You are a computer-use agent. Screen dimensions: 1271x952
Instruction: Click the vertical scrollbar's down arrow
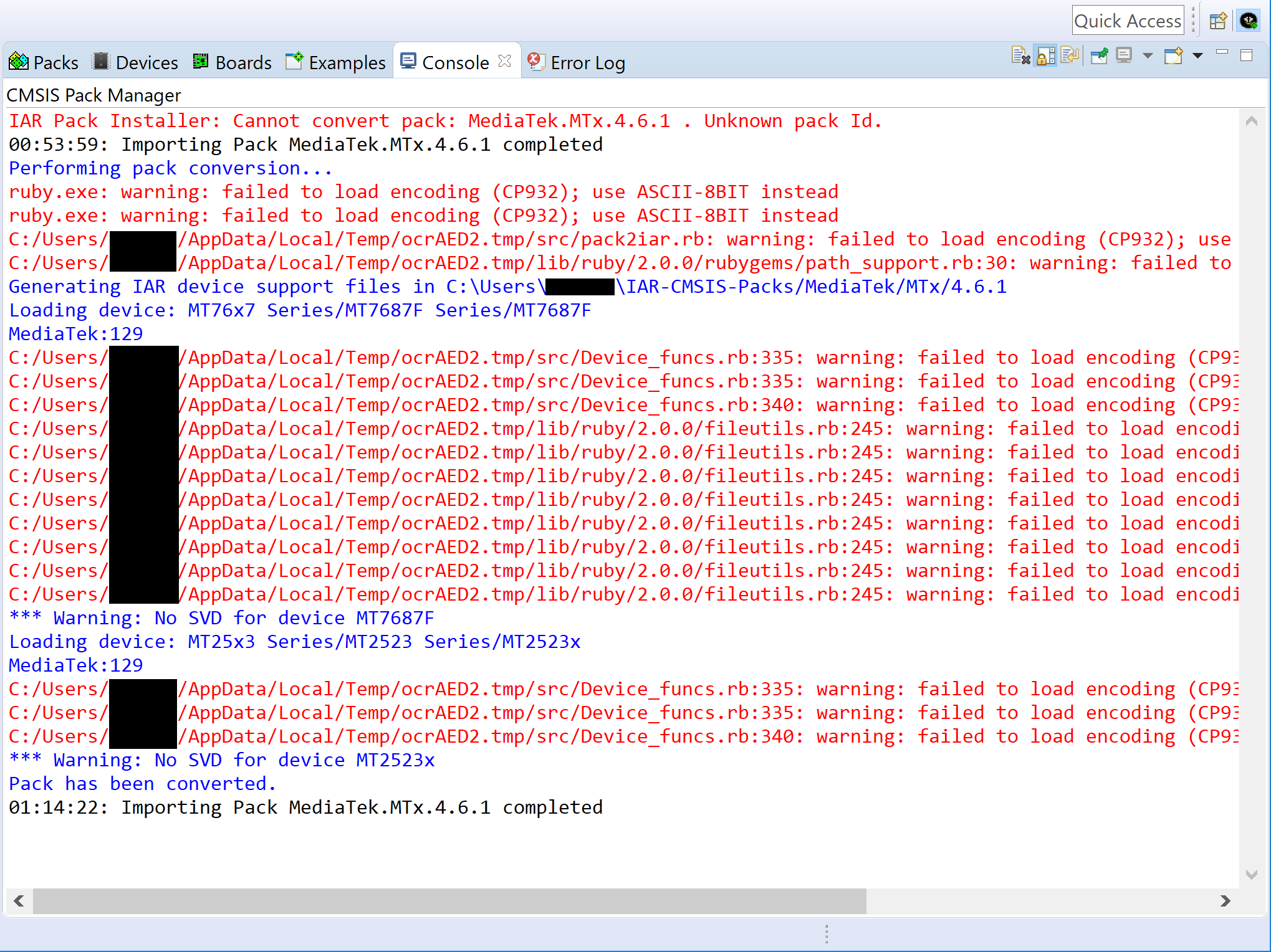click(x=1253, y=874)
